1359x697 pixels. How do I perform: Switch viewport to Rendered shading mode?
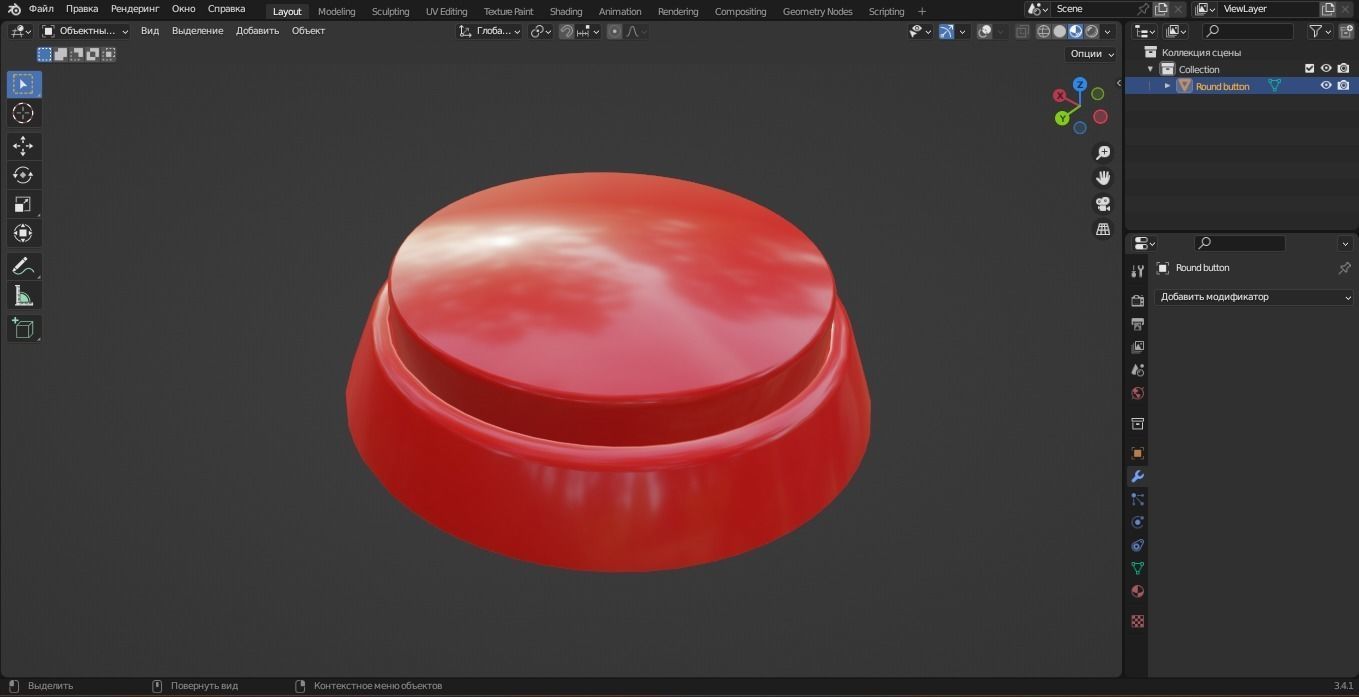point(1091,31)
